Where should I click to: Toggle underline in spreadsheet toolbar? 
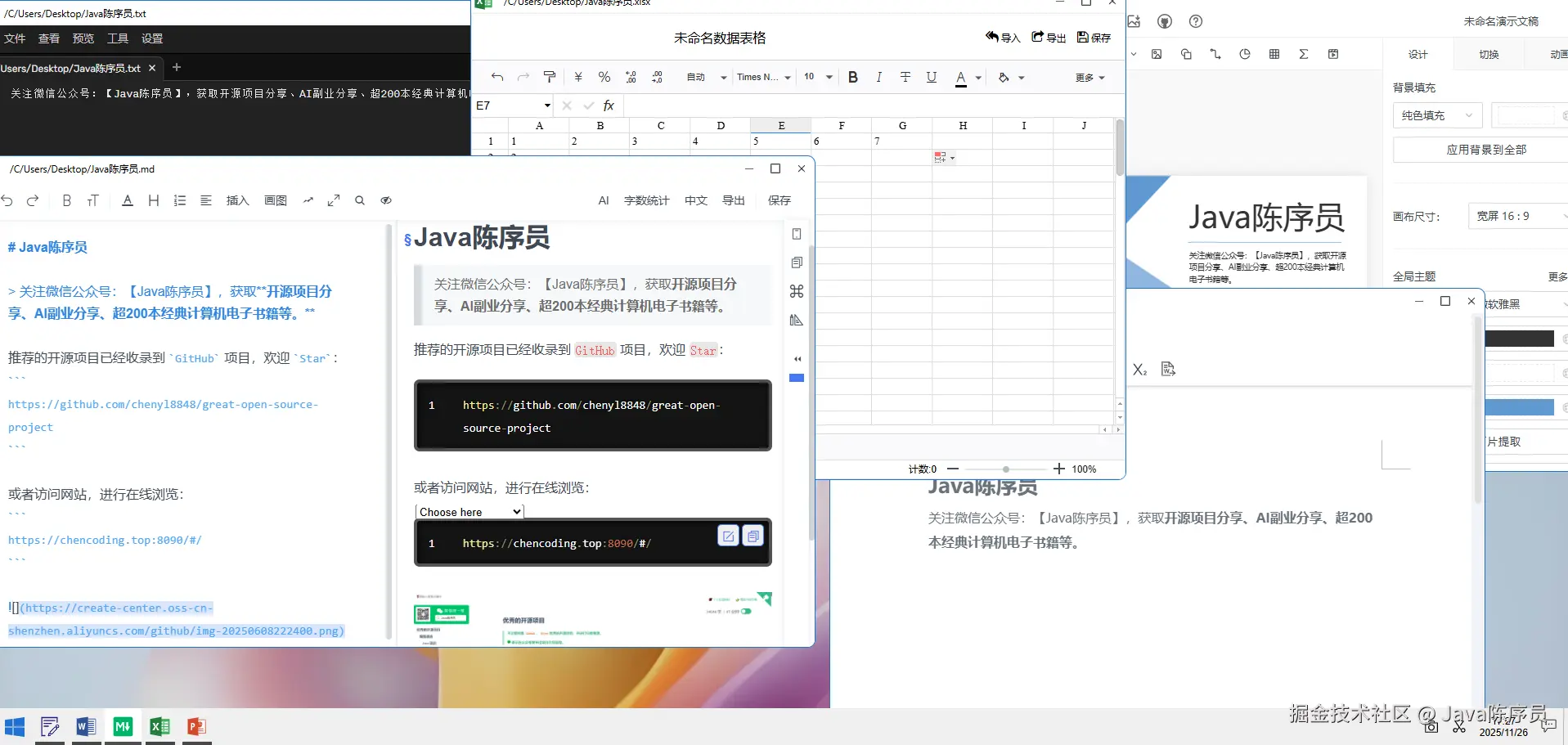click(932, 77)
